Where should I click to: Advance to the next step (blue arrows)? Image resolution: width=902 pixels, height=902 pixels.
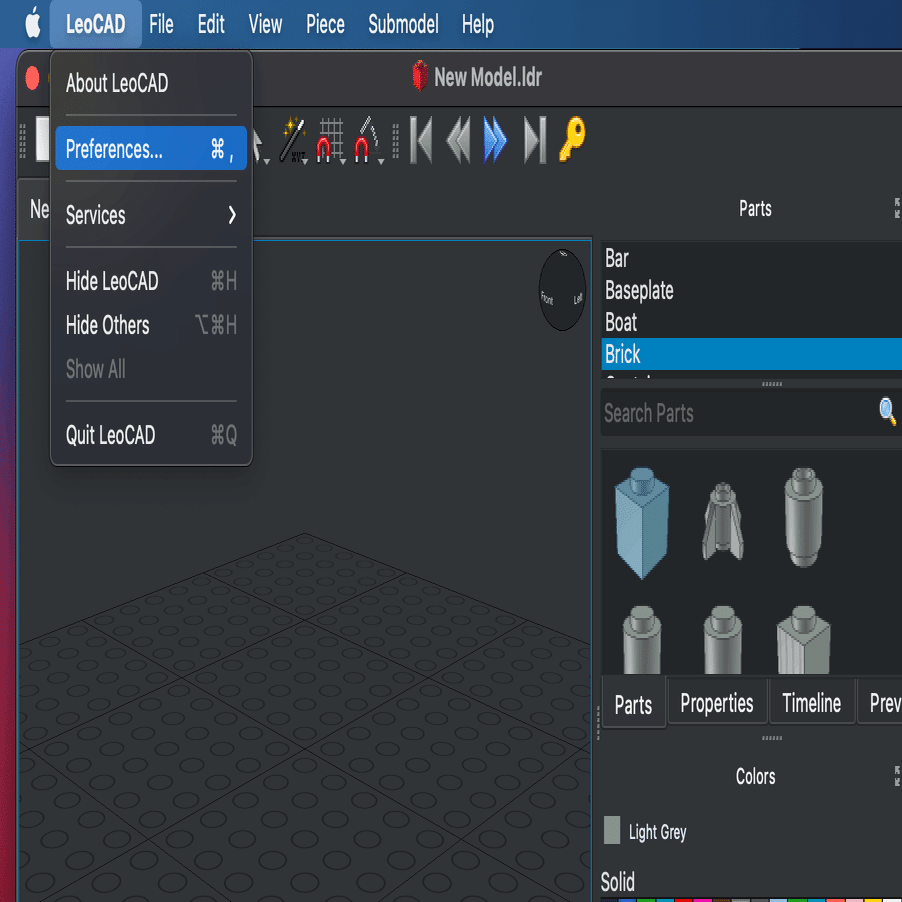(x=495, y=140)
